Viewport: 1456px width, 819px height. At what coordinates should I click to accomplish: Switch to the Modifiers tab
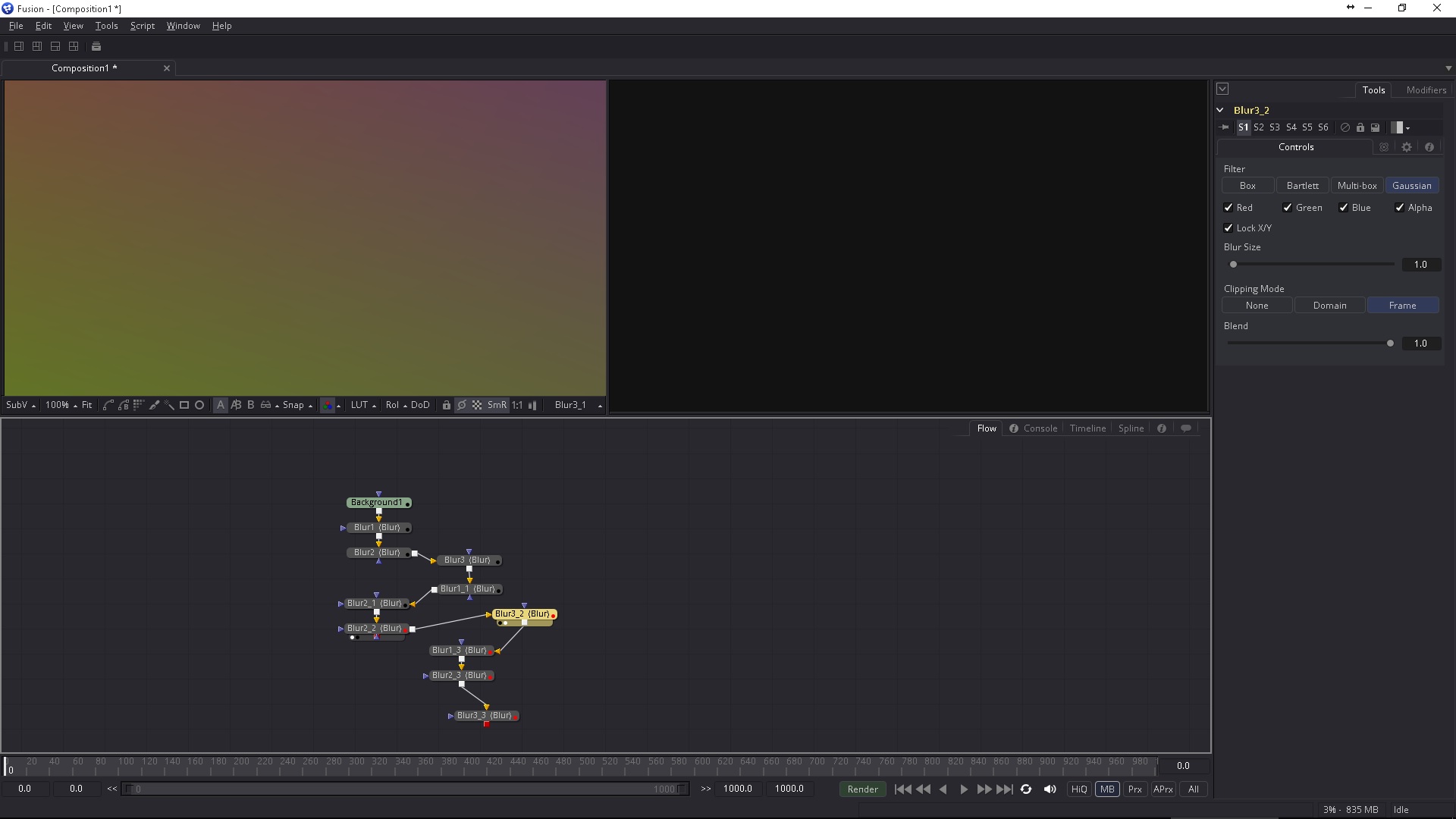(1426, 89)
